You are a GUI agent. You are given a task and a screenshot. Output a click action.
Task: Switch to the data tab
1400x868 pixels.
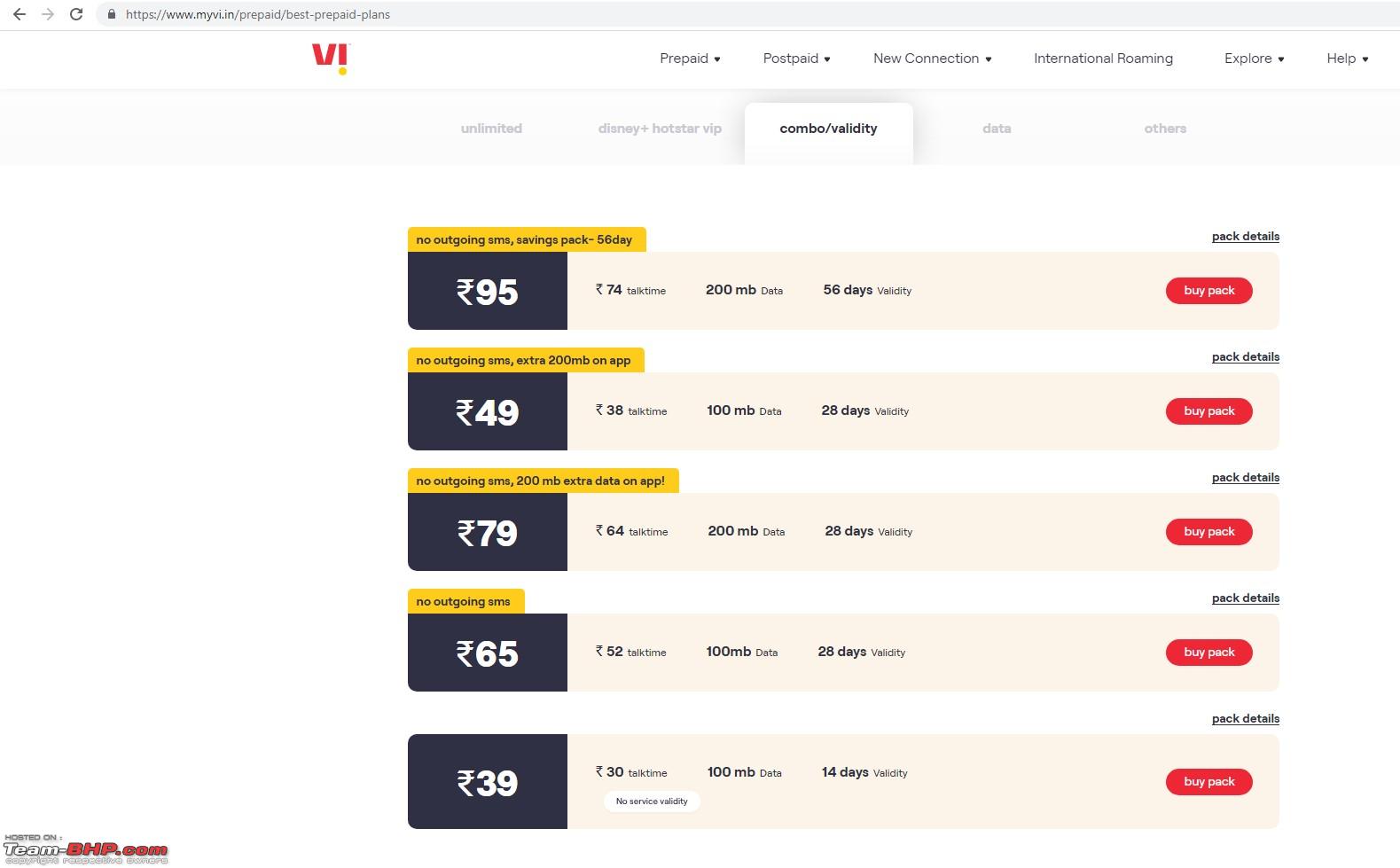pyautogui.click(x=997, y=129)
